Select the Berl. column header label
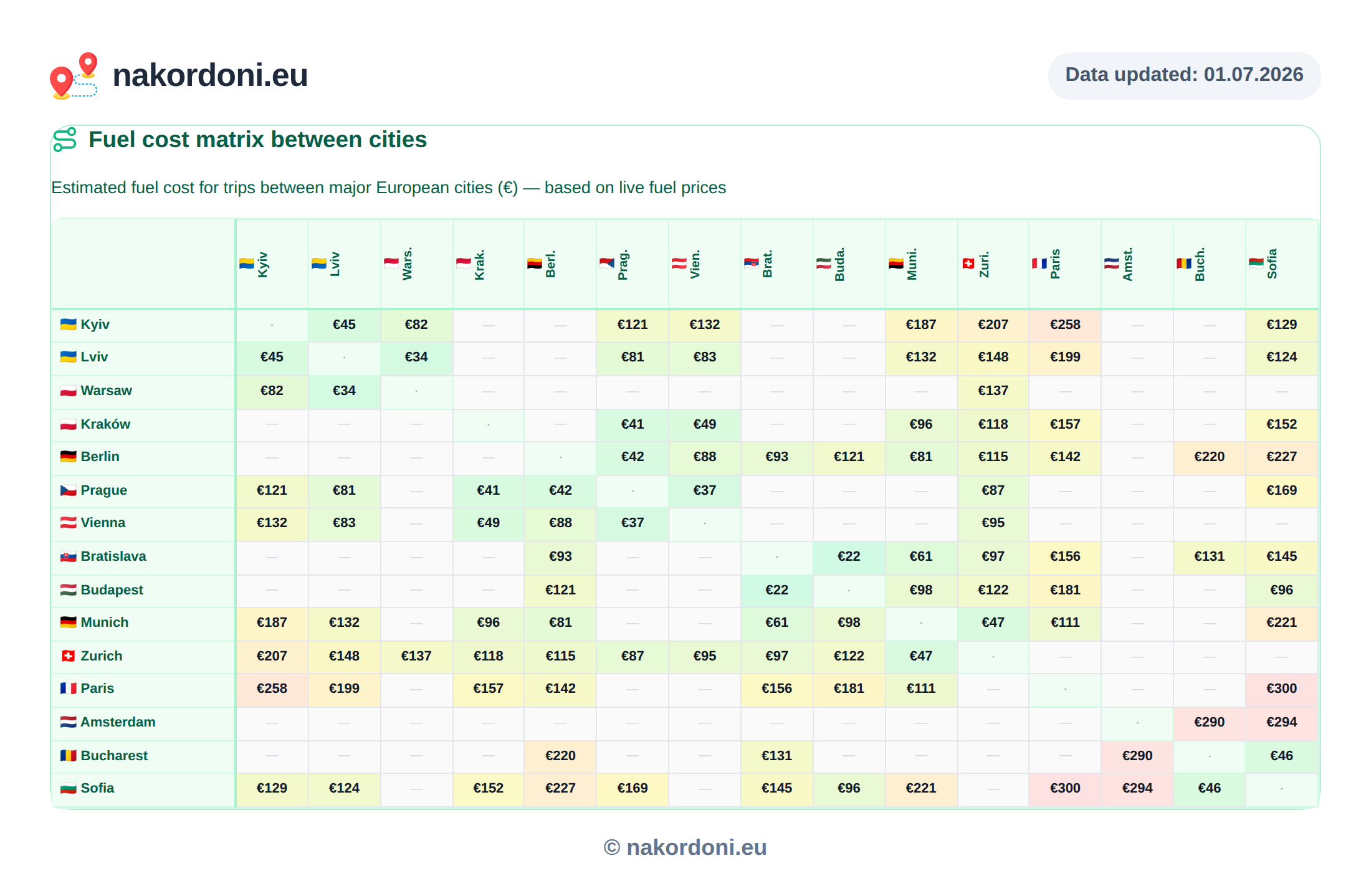The width and height of the screenshot is (1371, 896). [x=550, y=264]
